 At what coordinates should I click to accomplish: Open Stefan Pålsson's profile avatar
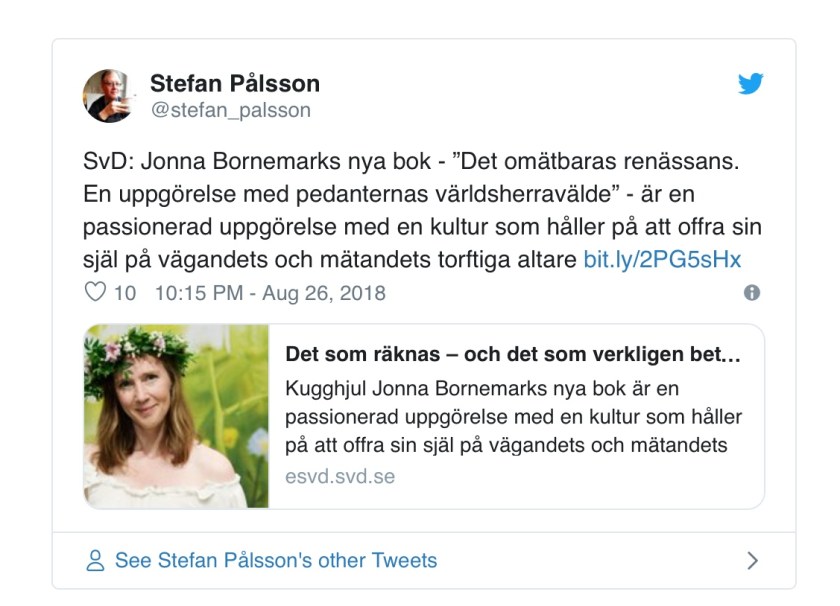pyautogui.click(x=109, y=96)
